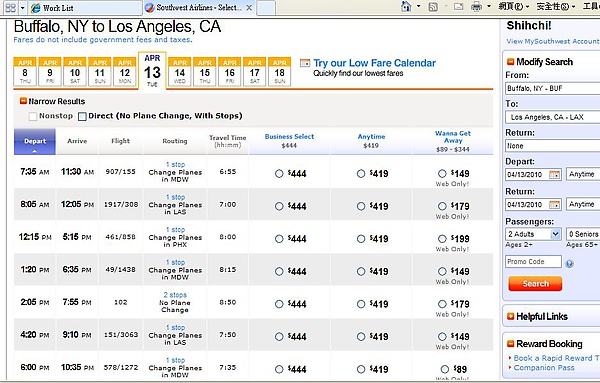Screen dimensions: 600x383
Task: Open the Page (網頁) menu
Action: coord(514,7)
